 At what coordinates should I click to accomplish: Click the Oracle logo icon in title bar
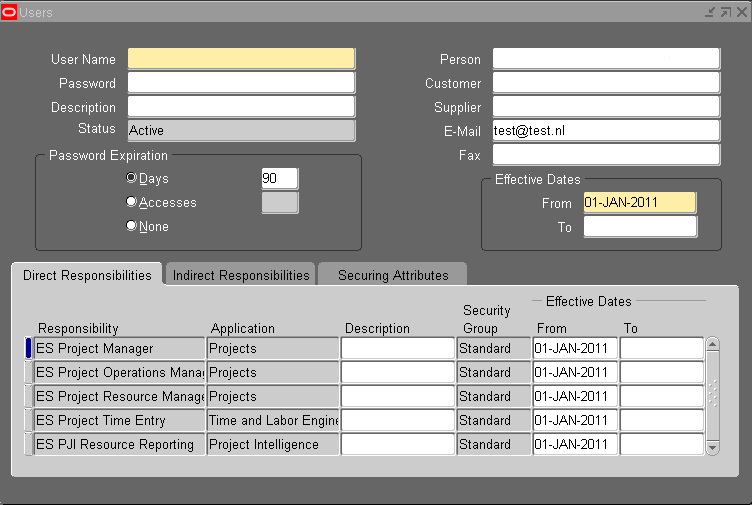tap(9, 12)
